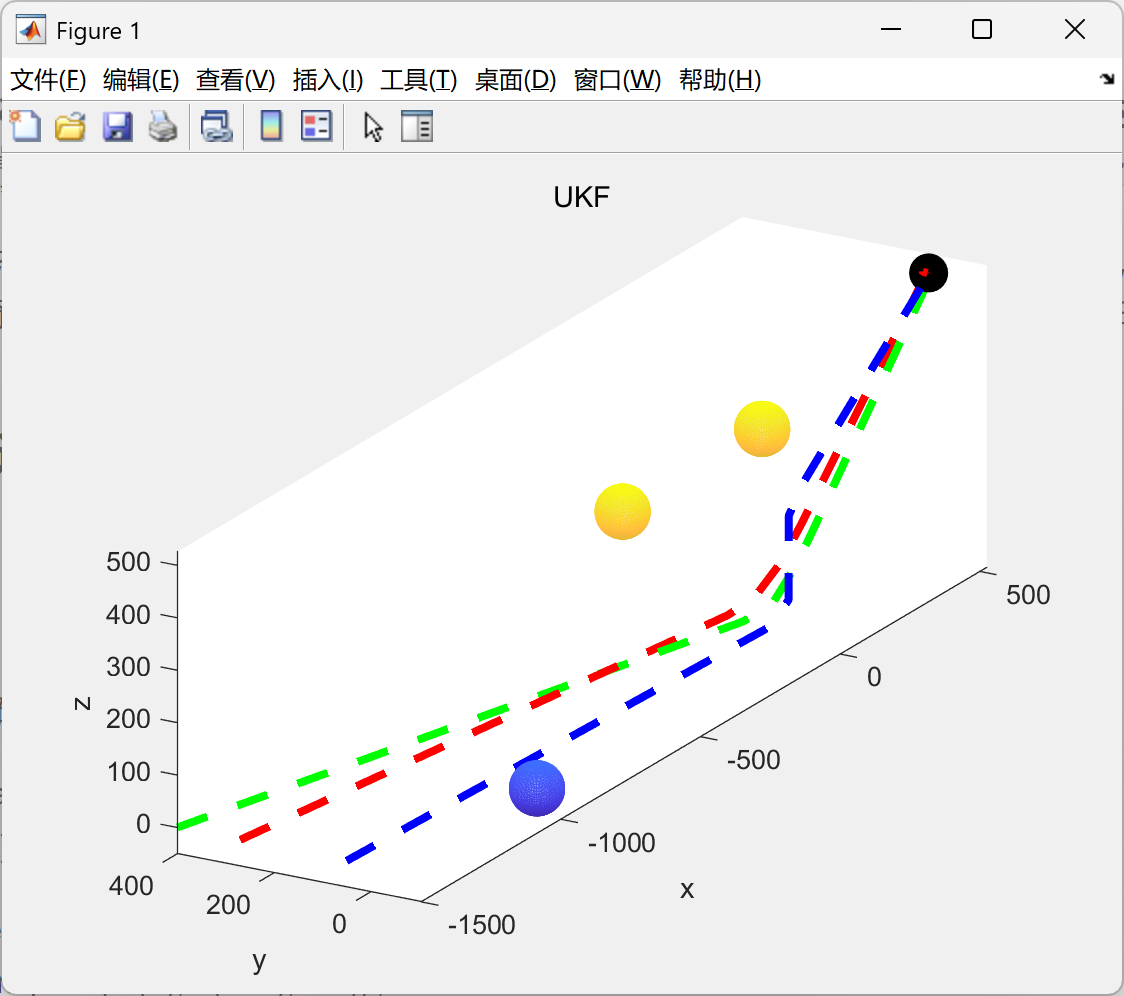Click the dock figure arrow icon
This screenshot has height=996, width=1124.
coord(1108,79)
